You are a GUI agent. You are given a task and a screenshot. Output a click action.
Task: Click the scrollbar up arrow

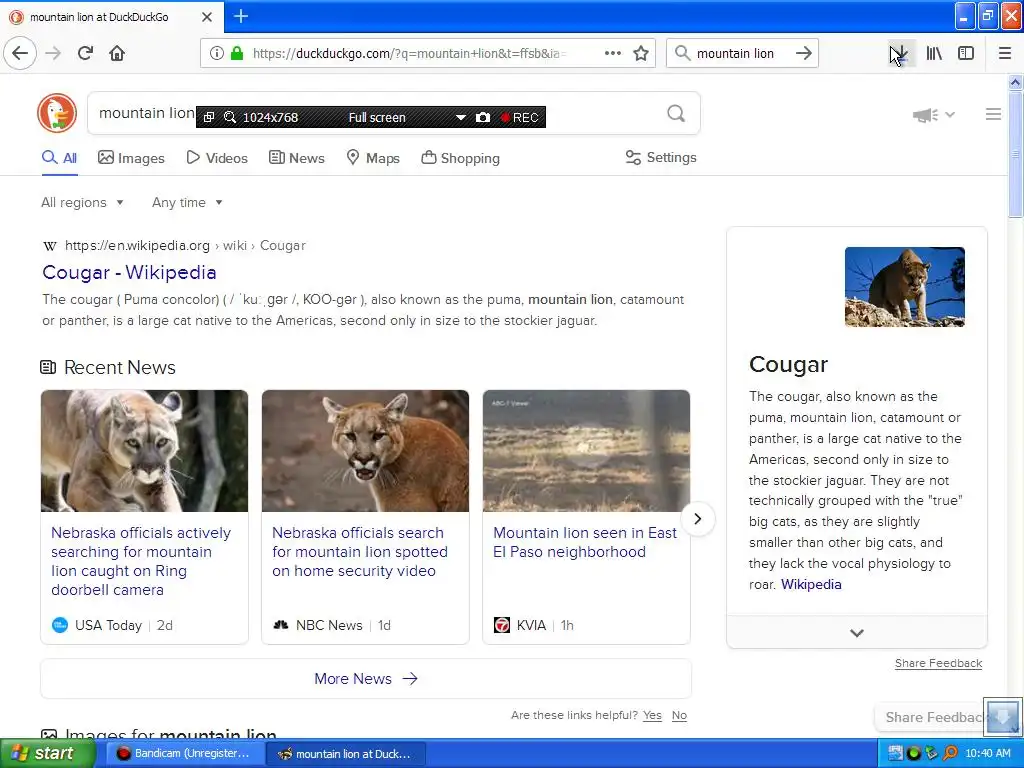click(x=1015, y=82)
